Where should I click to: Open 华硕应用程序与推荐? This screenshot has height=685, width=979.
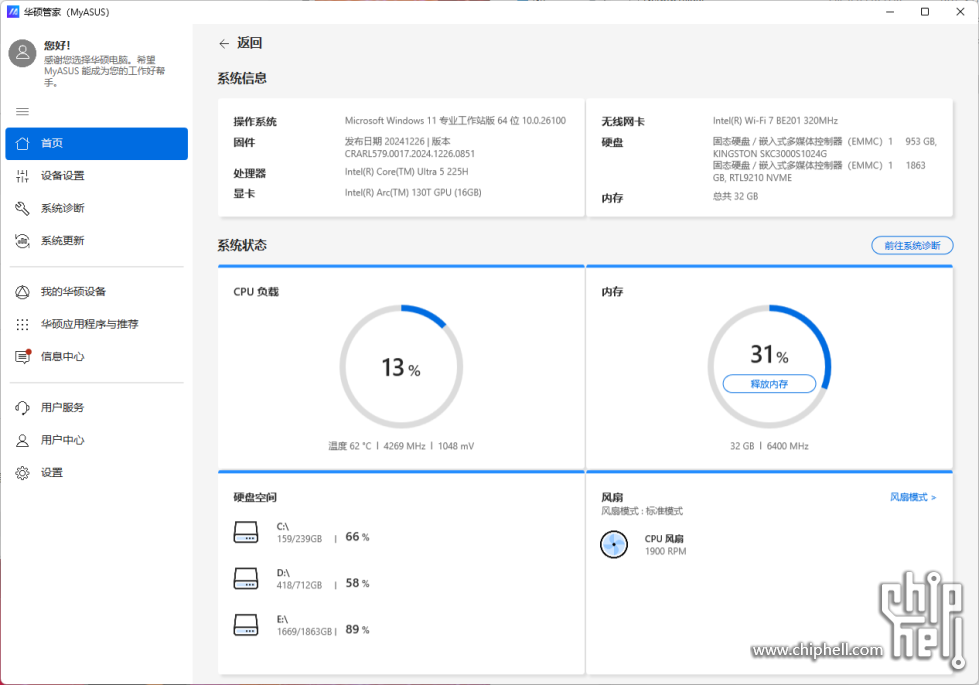tap(97, 324)
